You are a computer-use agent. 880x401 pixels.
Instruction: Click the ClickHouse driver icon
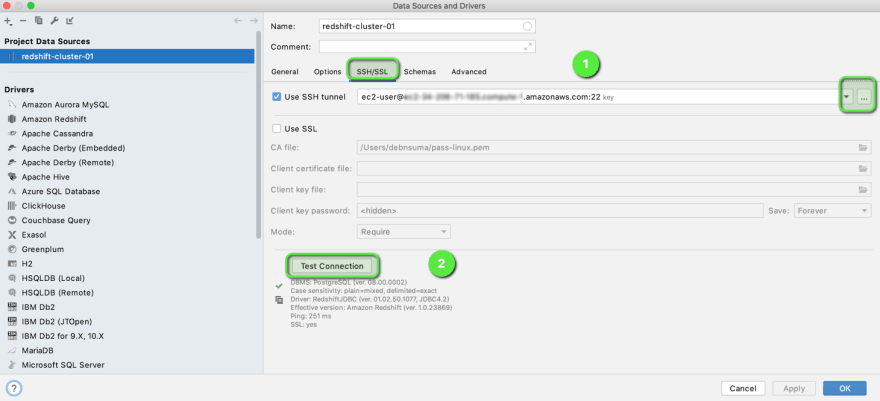[12, 206]
